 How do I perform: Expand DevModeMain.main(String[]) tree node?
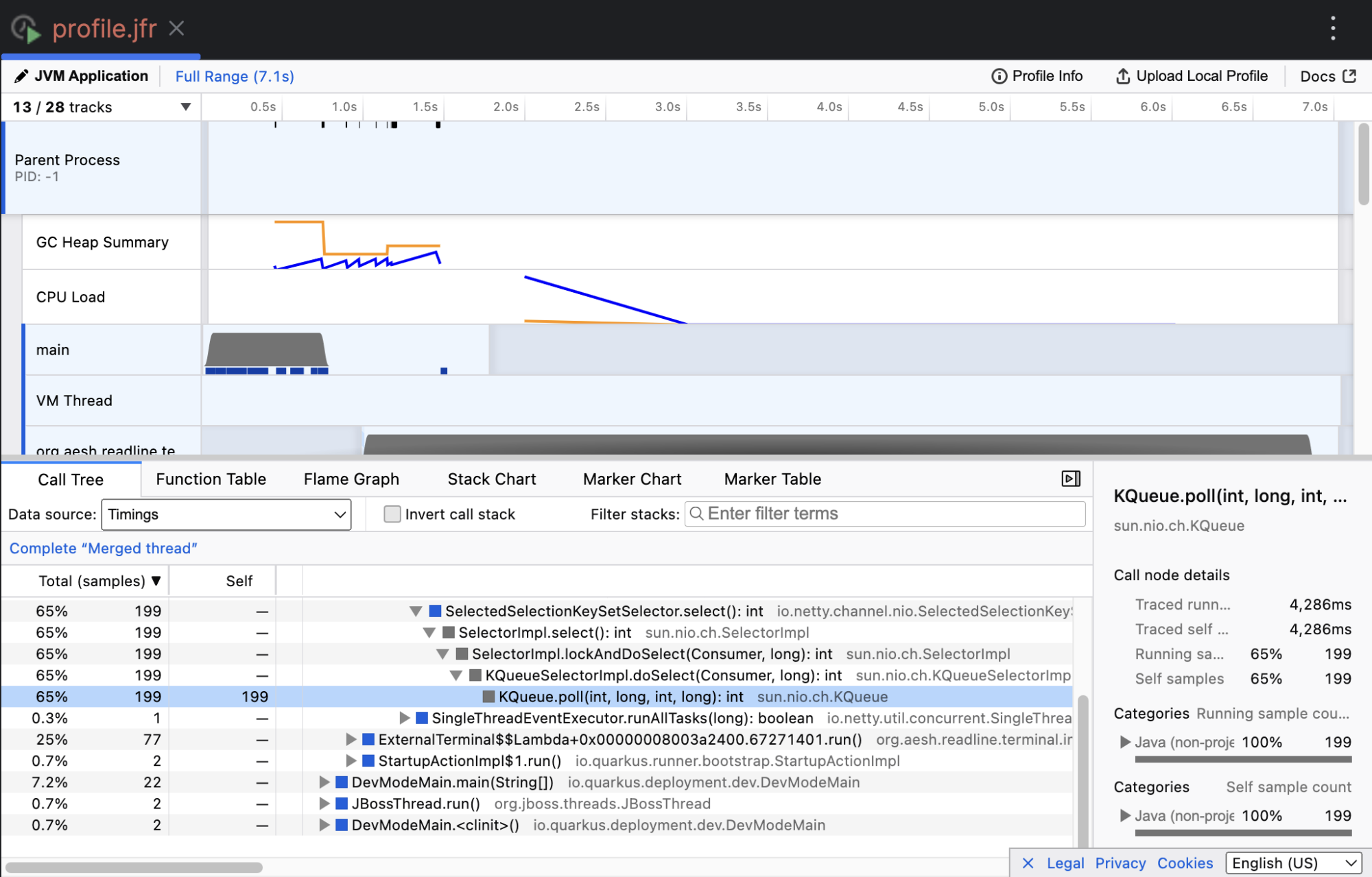(324, 782)
